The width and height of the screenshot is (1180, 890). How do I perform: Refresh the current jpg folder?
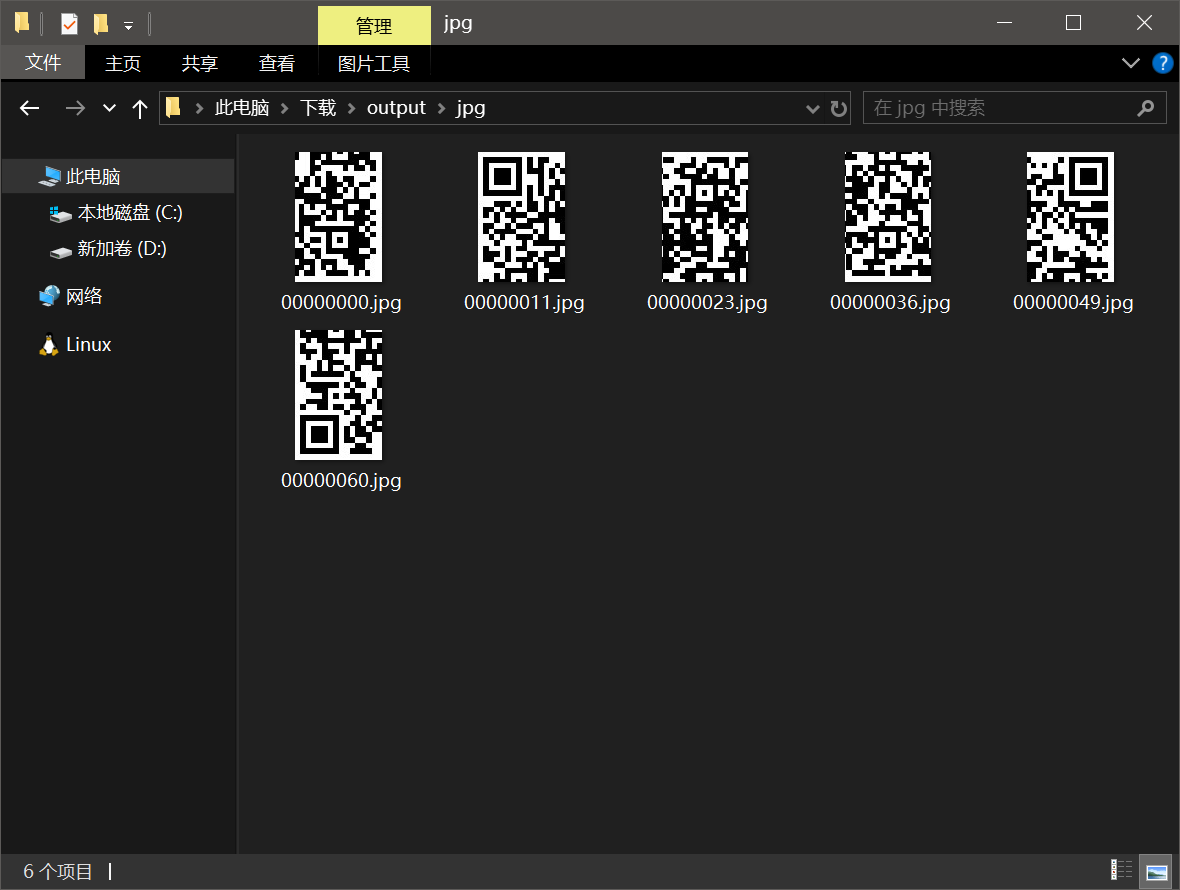[839, 108]
